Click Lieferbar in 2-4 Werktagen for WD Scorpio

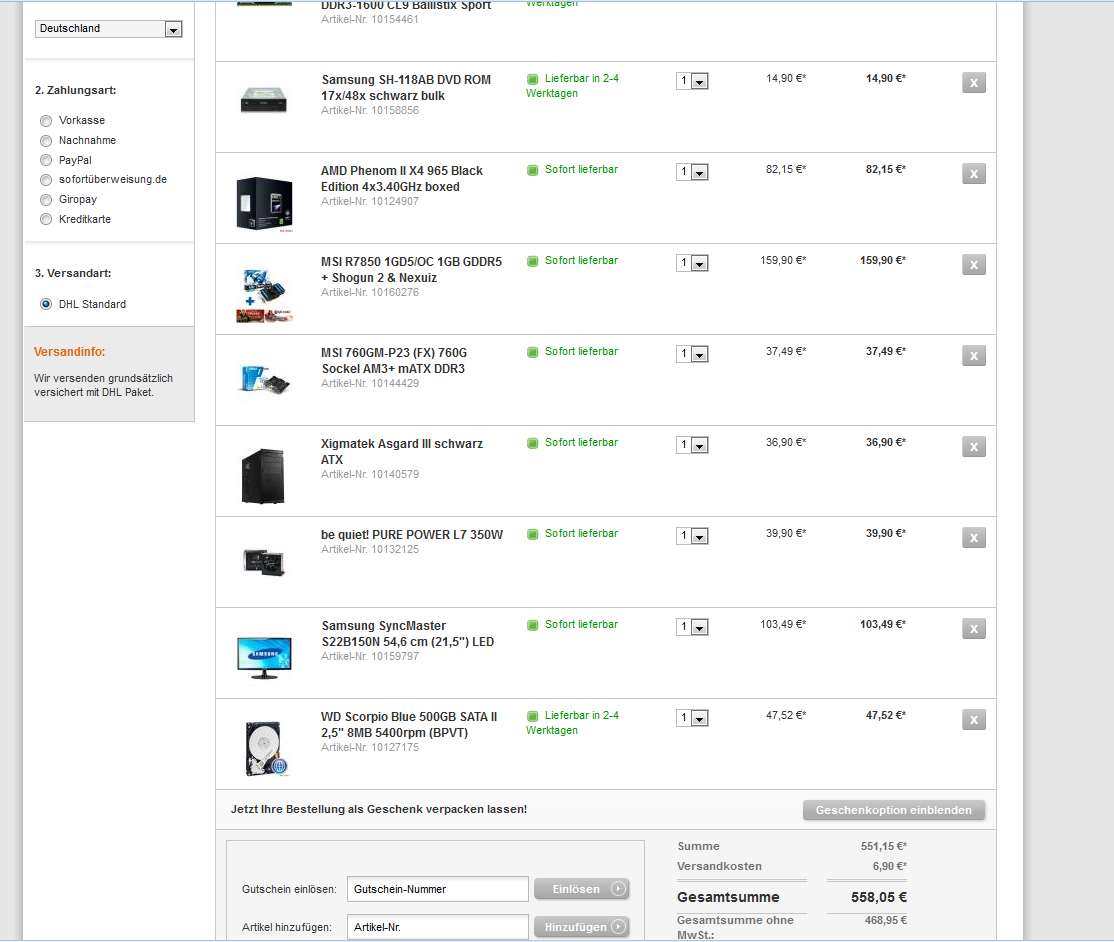click(573, 722)
